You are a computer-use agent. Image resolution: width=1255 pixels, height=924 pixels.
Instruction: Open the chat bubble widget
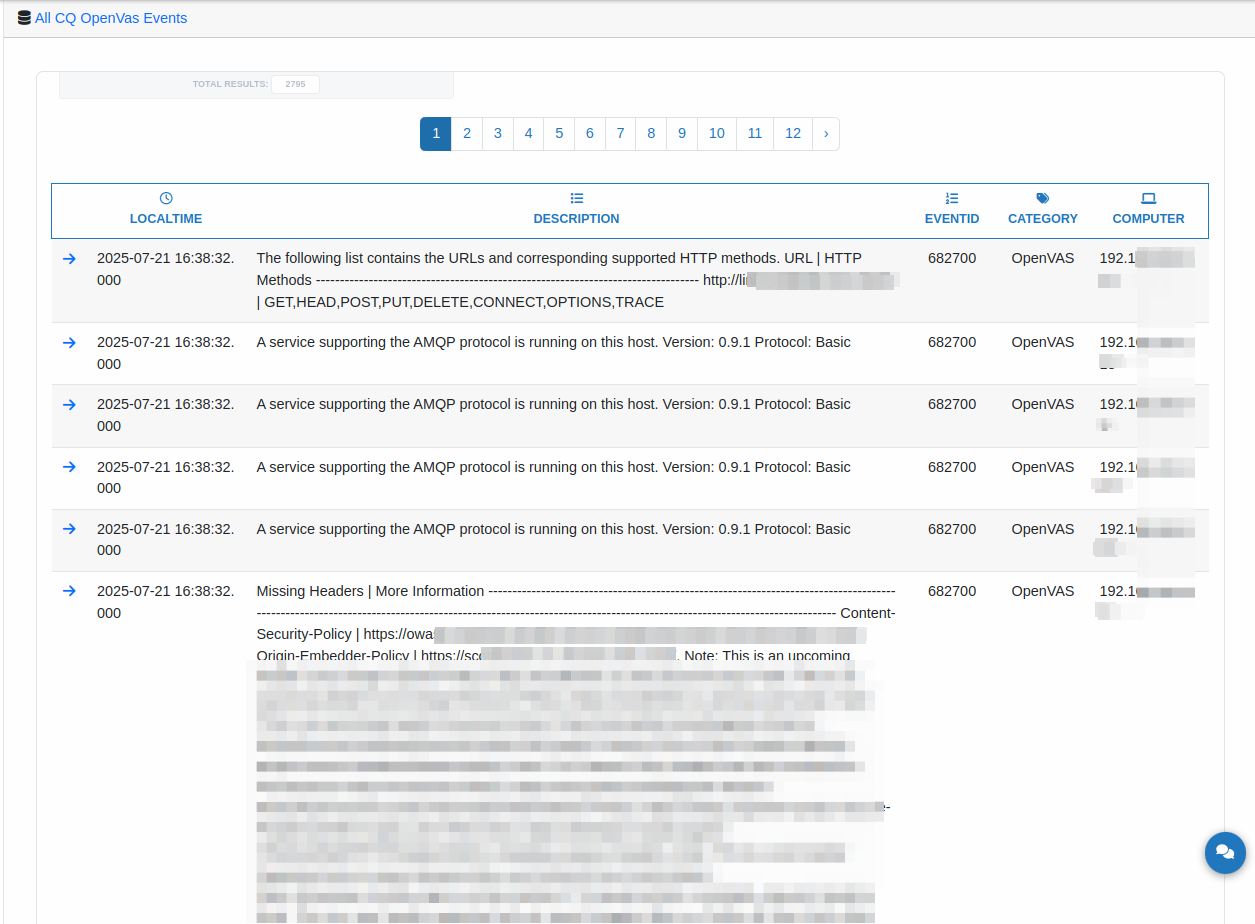point(1225,853)
